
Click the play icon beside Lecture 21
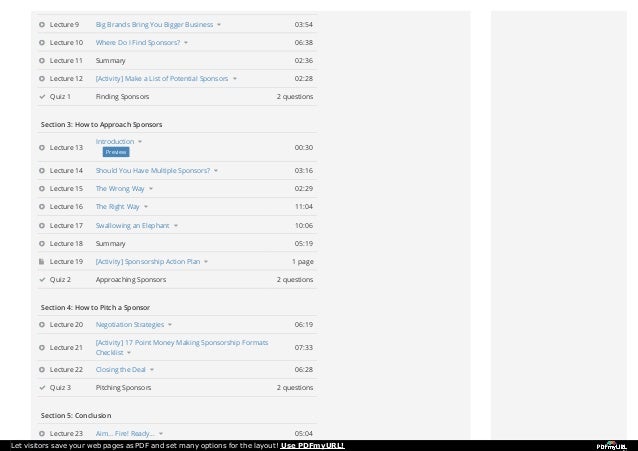[x=42, y=348]
